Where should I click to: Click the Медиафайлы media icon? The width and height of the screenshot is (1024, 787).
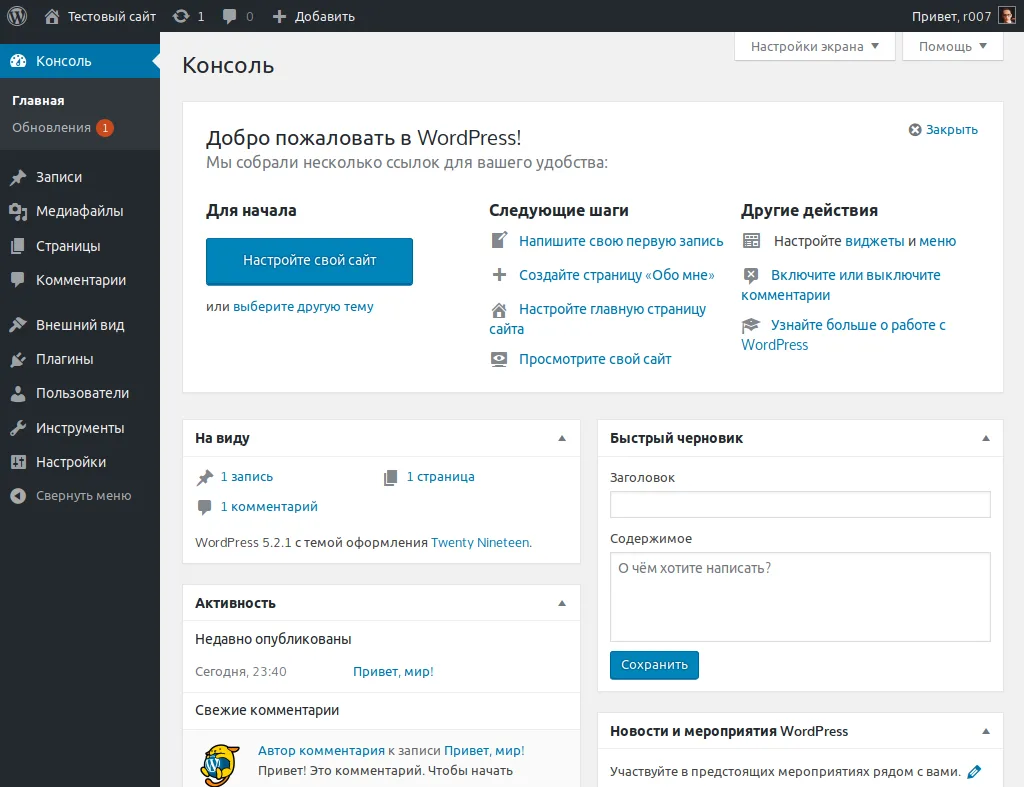[x=18, y=211]
